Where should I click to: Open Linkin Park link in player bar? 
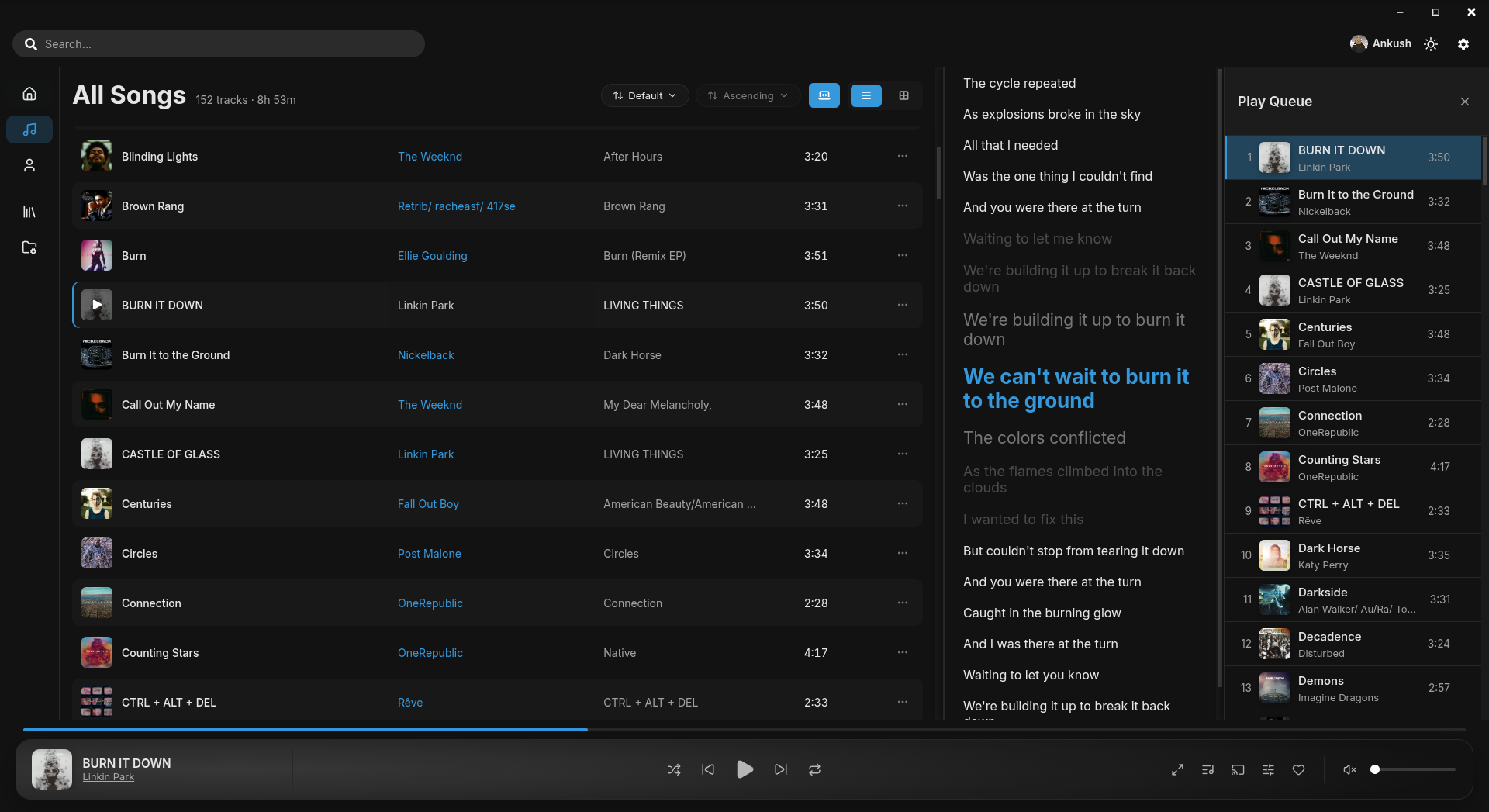pyautogui.click(x=109, y=777)
